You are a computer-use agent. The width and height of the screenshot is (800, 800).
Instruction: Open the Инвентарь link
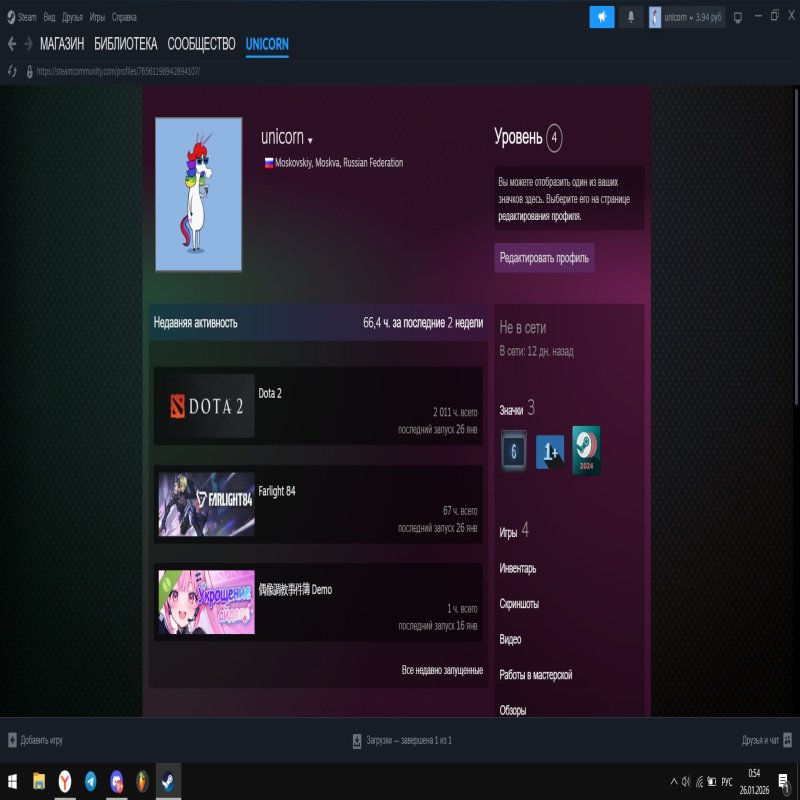coord(518,568)
